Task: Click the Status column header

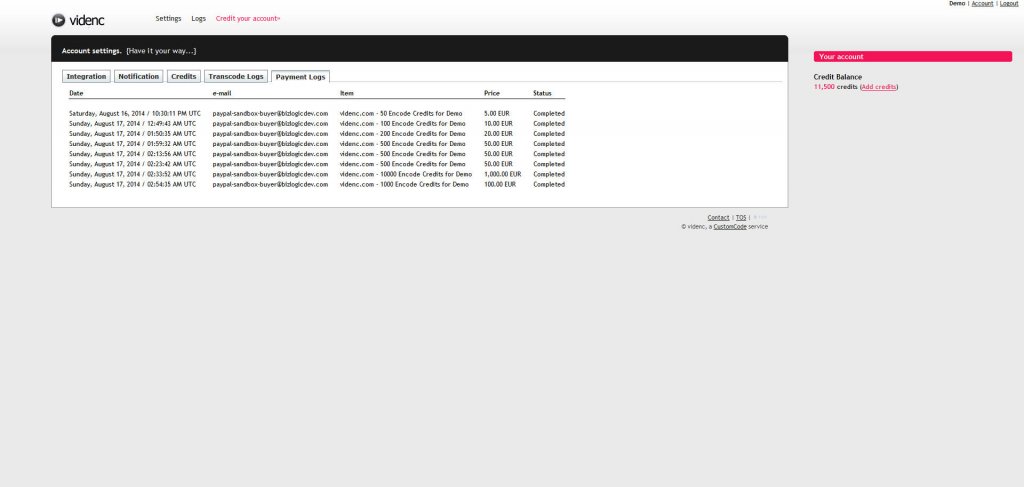Action: click(542, 93)
